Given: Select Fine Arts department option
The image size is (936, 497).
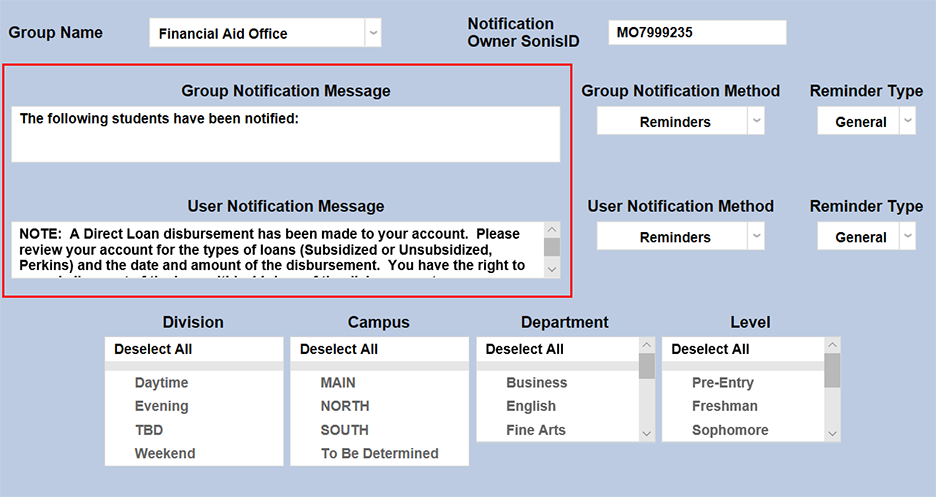Looking at the screenshot, I should [535, 430].
